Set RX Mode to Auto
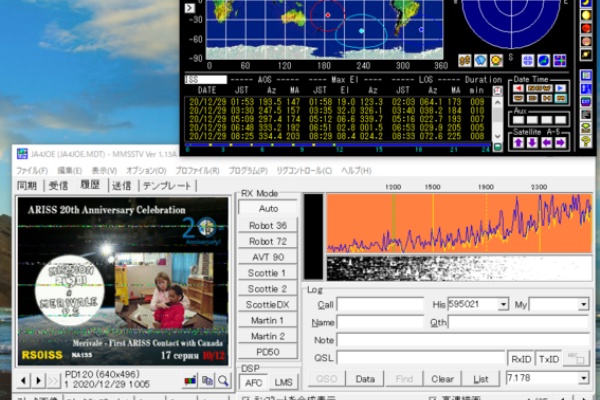This screenshot has width=600, height=400. [268, 209]
